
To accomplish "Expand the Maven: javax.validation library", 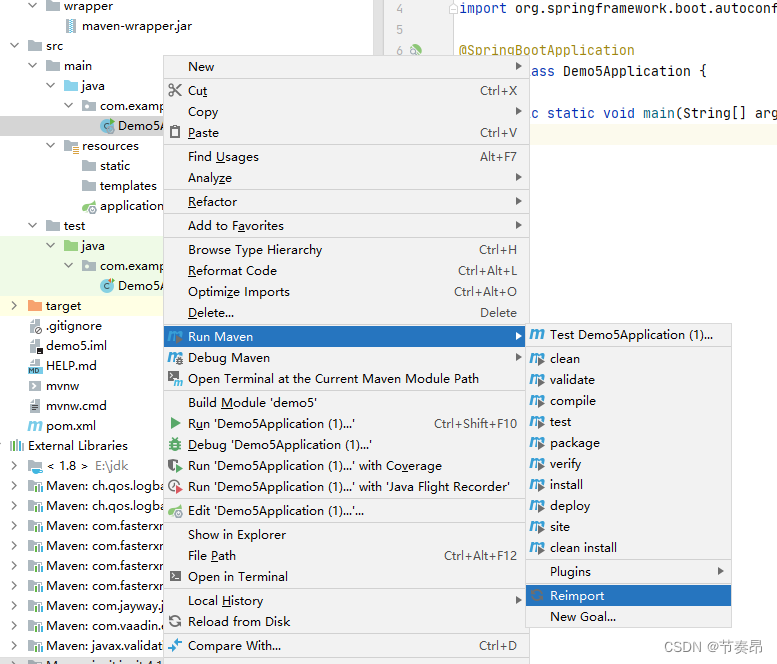I will (x=14, y=646).
